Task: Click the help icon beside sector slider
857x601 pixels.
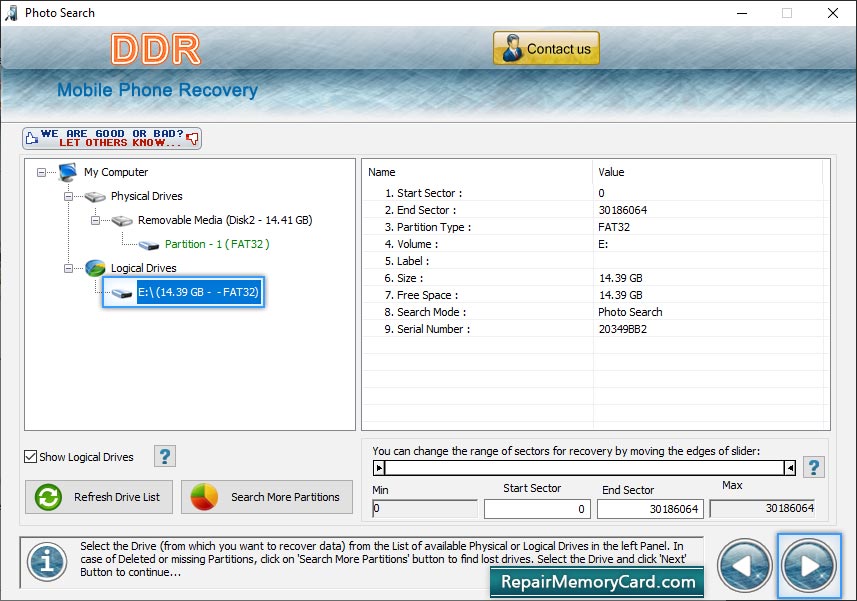Action: (814, 467)
